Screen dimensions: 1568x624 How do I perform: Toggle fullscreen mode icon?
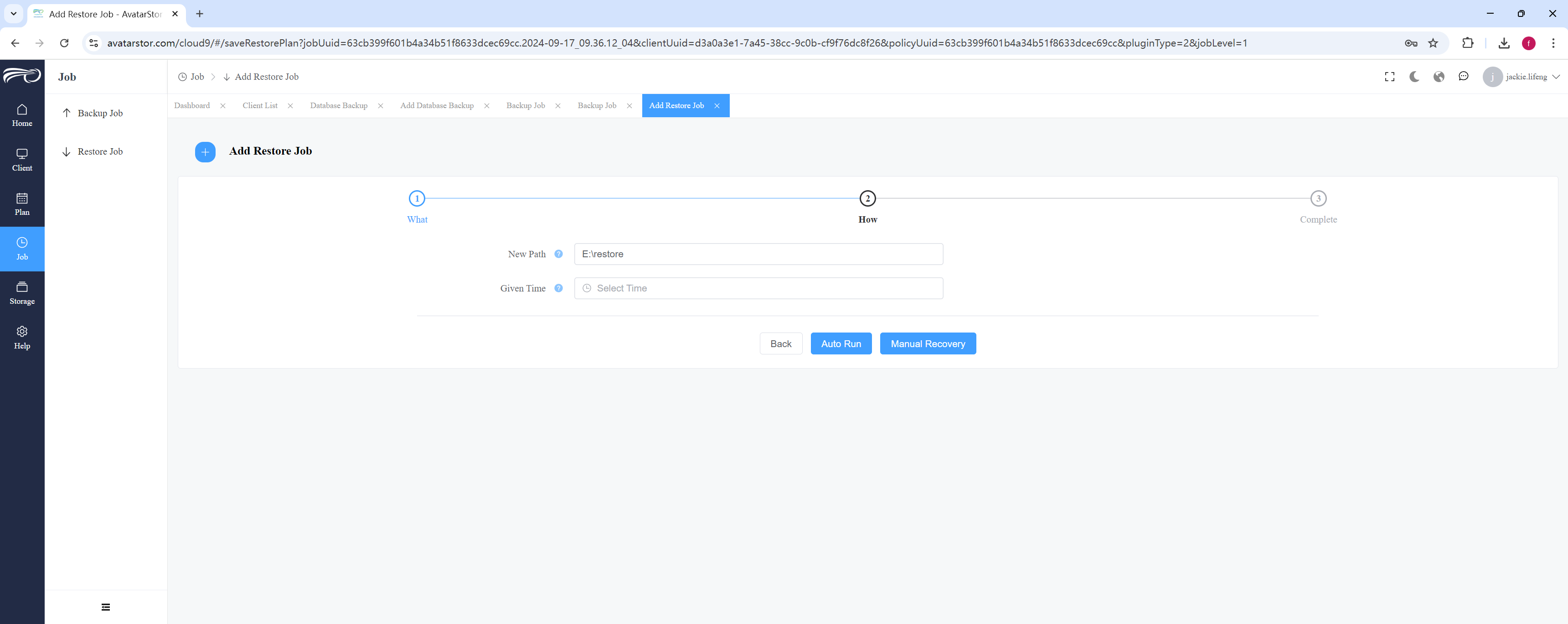(x=1390, y=77)
